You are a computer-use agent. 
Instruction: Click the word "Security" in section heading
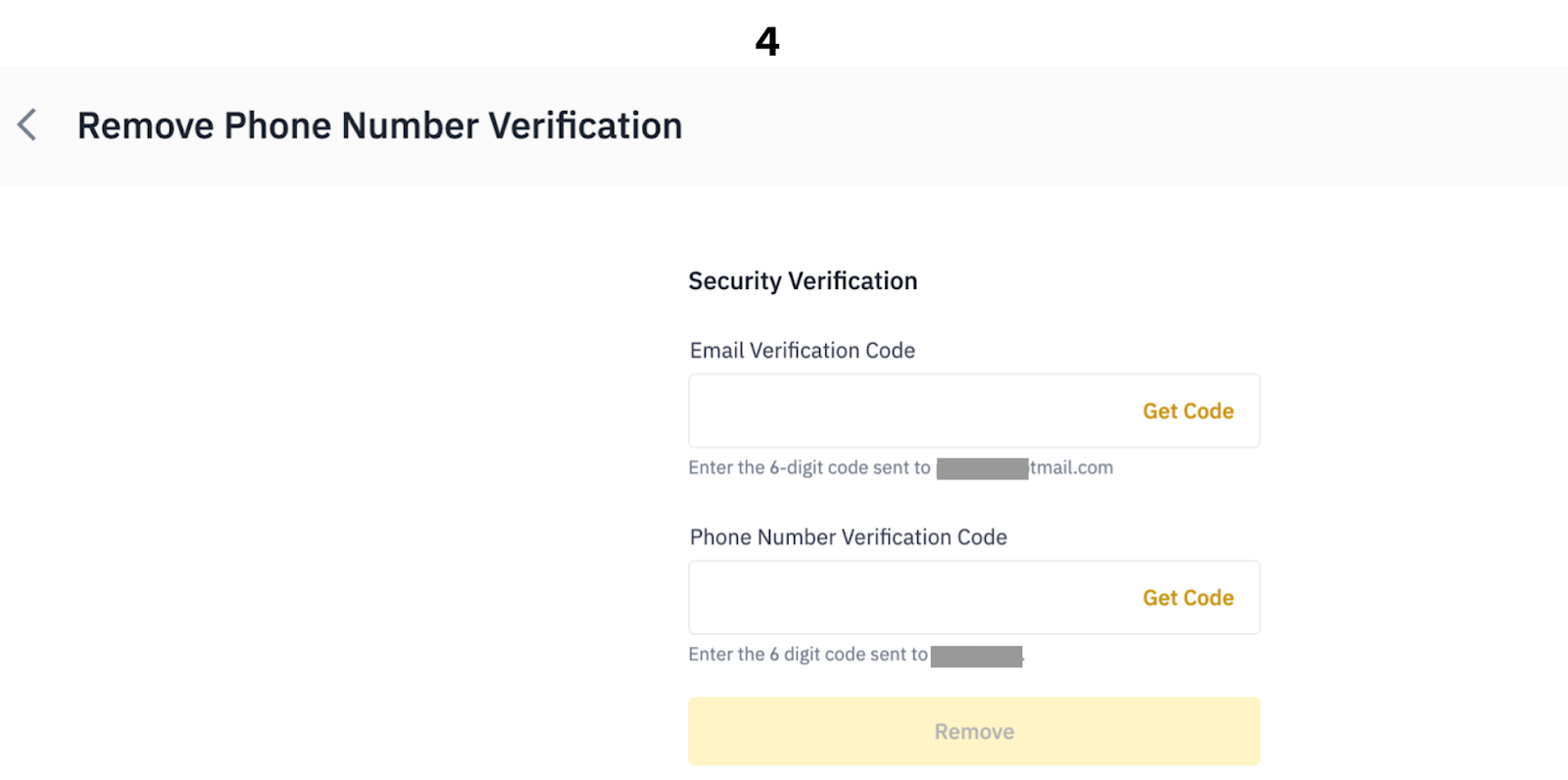[x=735, y=281]
